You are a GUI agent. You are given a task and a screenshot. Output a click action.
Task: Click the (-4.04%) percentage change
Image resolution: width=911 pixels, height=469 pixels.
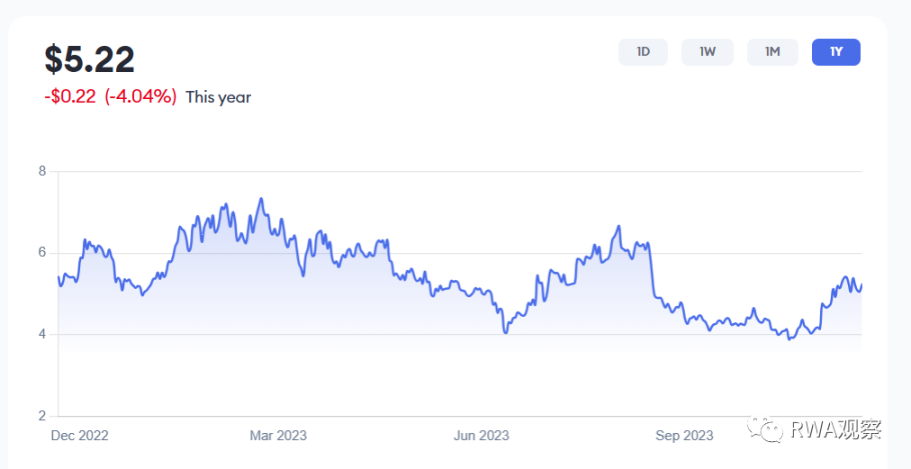[x=141, y=97]
